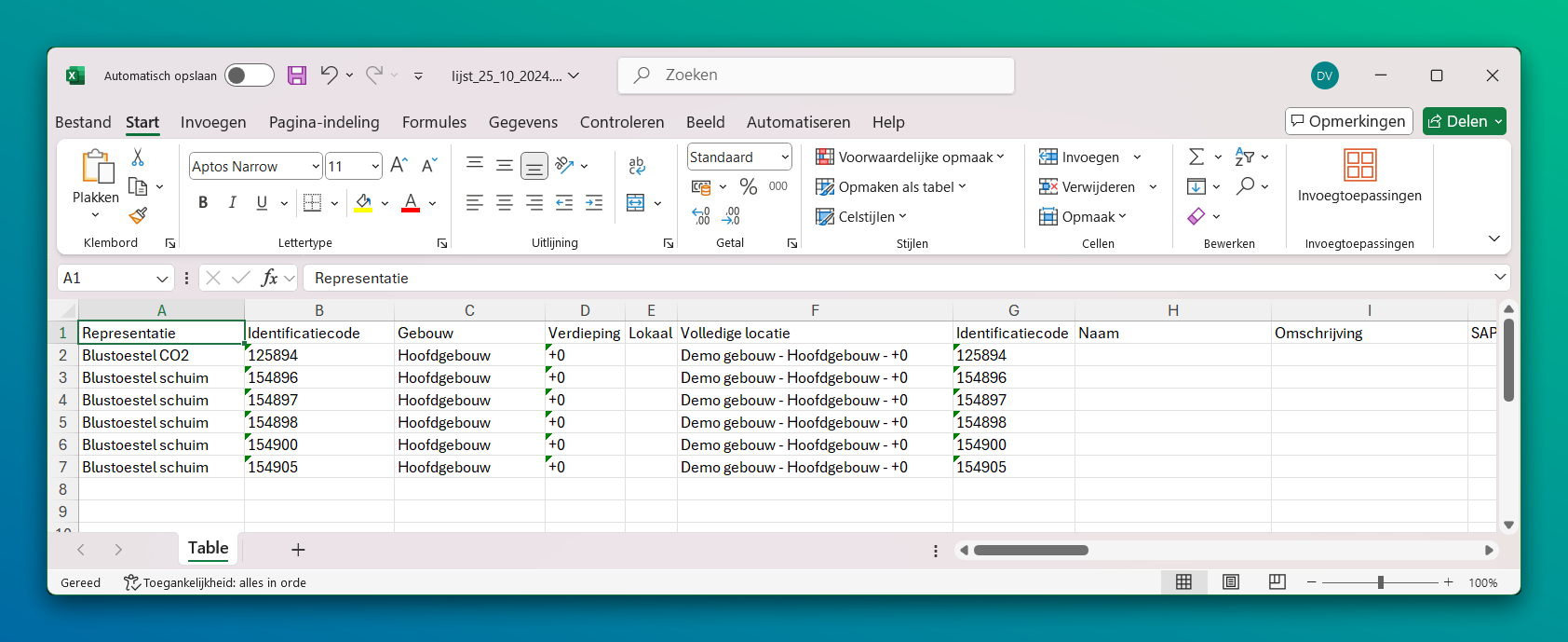Click the Save floppy disk icon
The height and width of the screenshot is (642, 1568).
point(297,75)
